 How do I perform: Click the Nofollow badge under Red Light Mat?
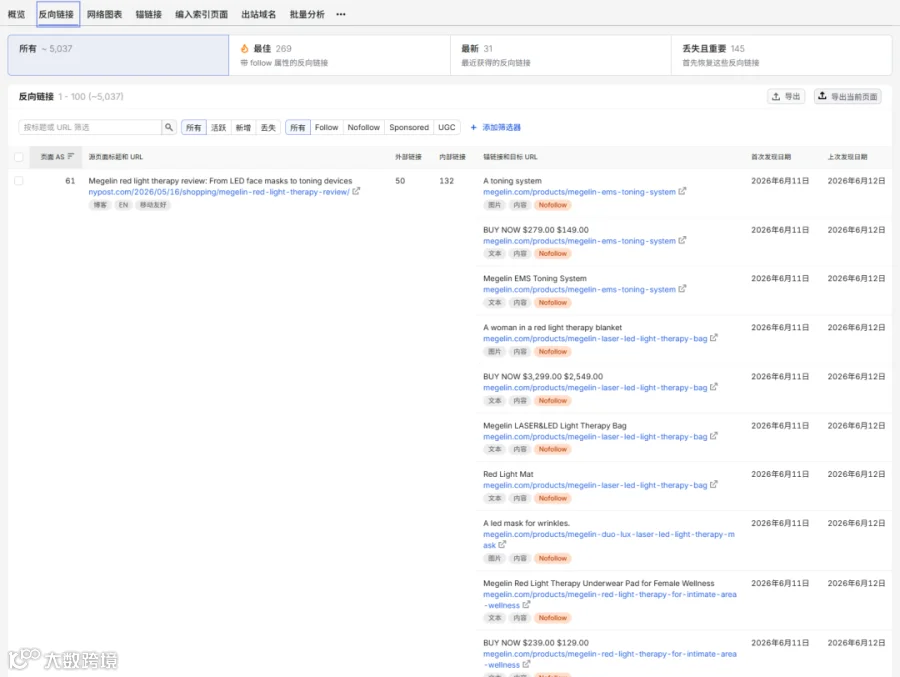click(552, 498)
